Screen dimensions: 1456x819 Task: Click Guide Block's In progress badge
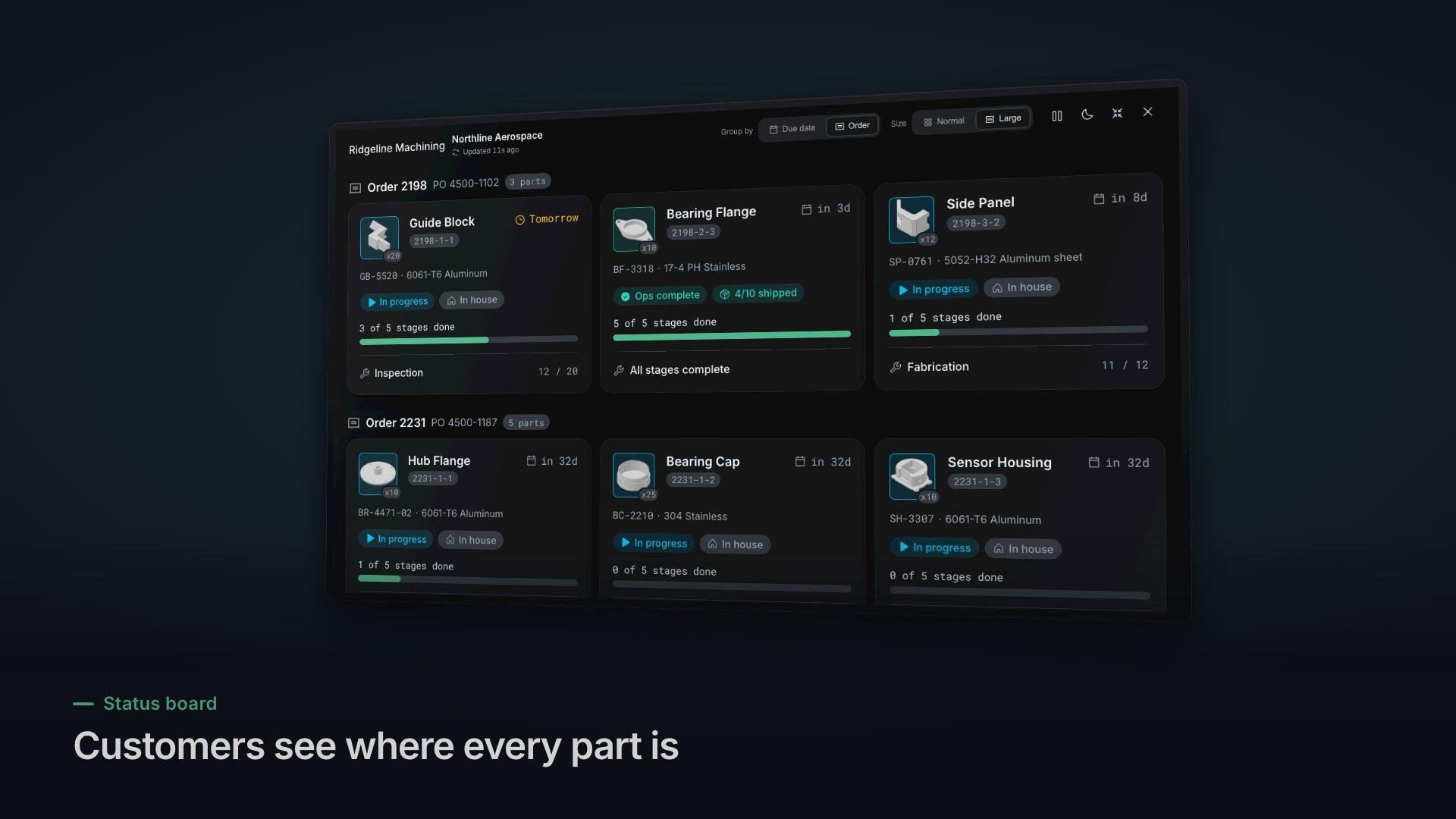[397, 302]
